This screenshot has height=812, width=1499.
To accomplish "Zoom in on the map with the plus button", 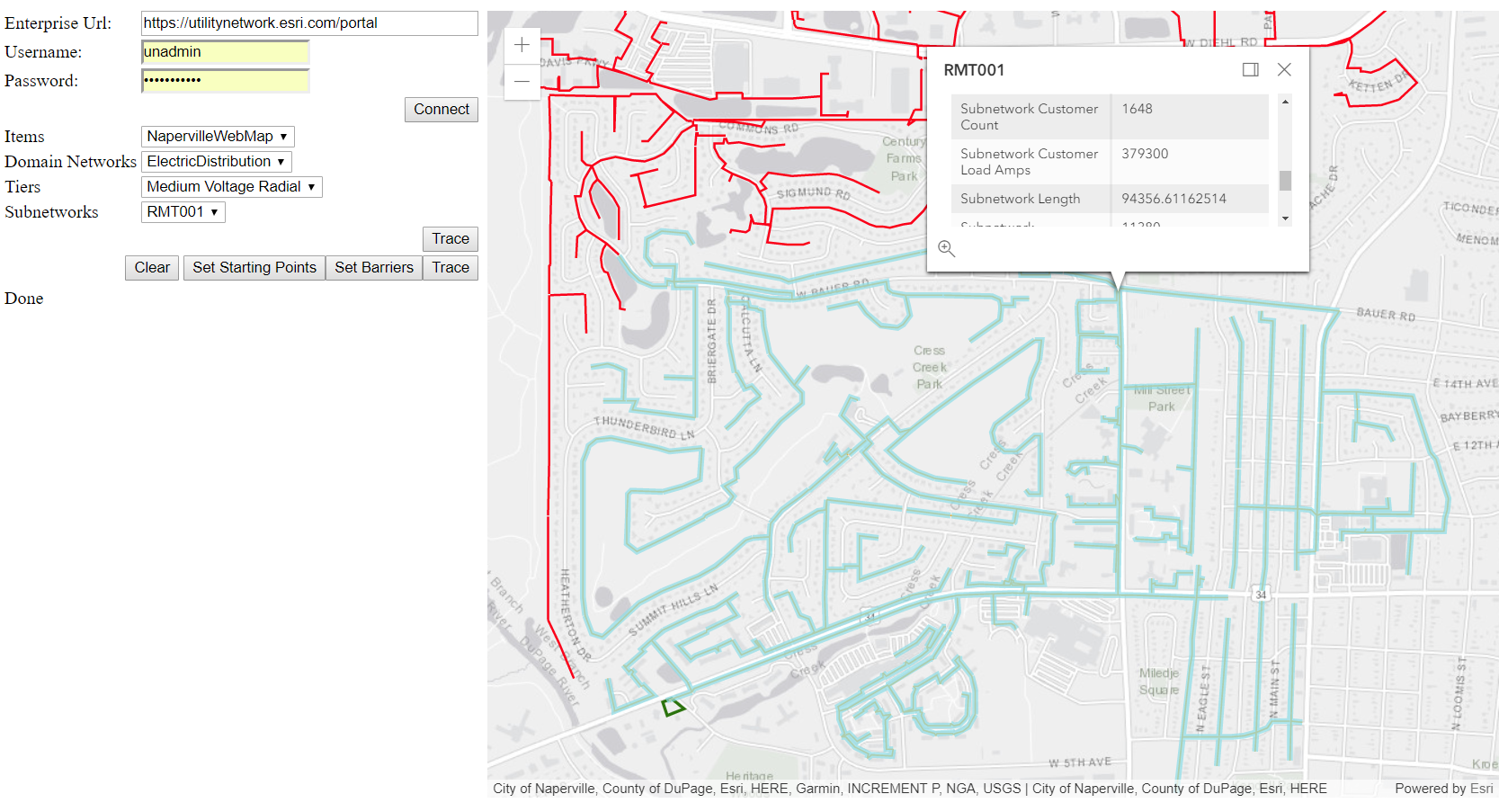I will point(522,45).
